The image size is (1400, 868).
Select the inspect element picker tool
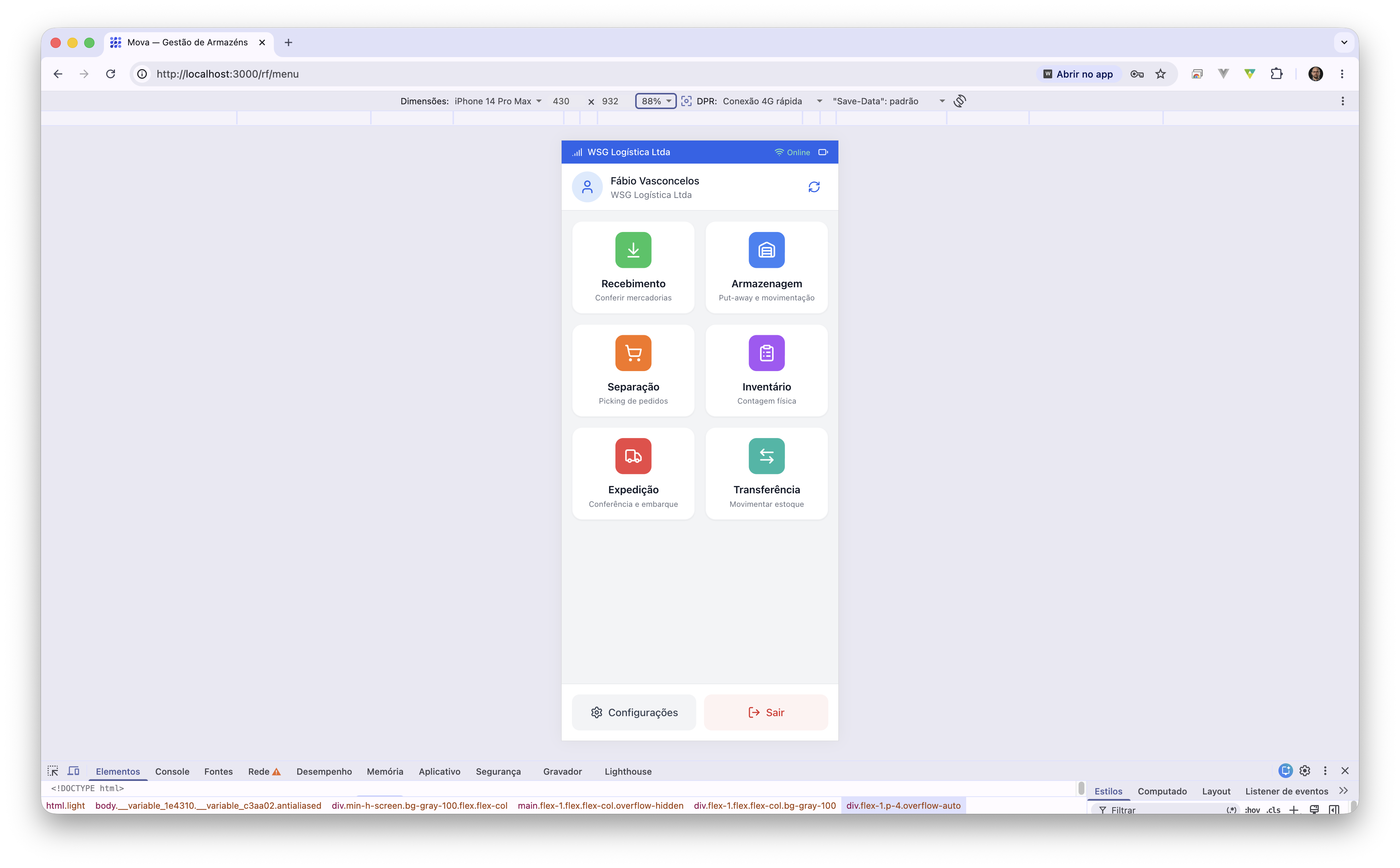53,770
